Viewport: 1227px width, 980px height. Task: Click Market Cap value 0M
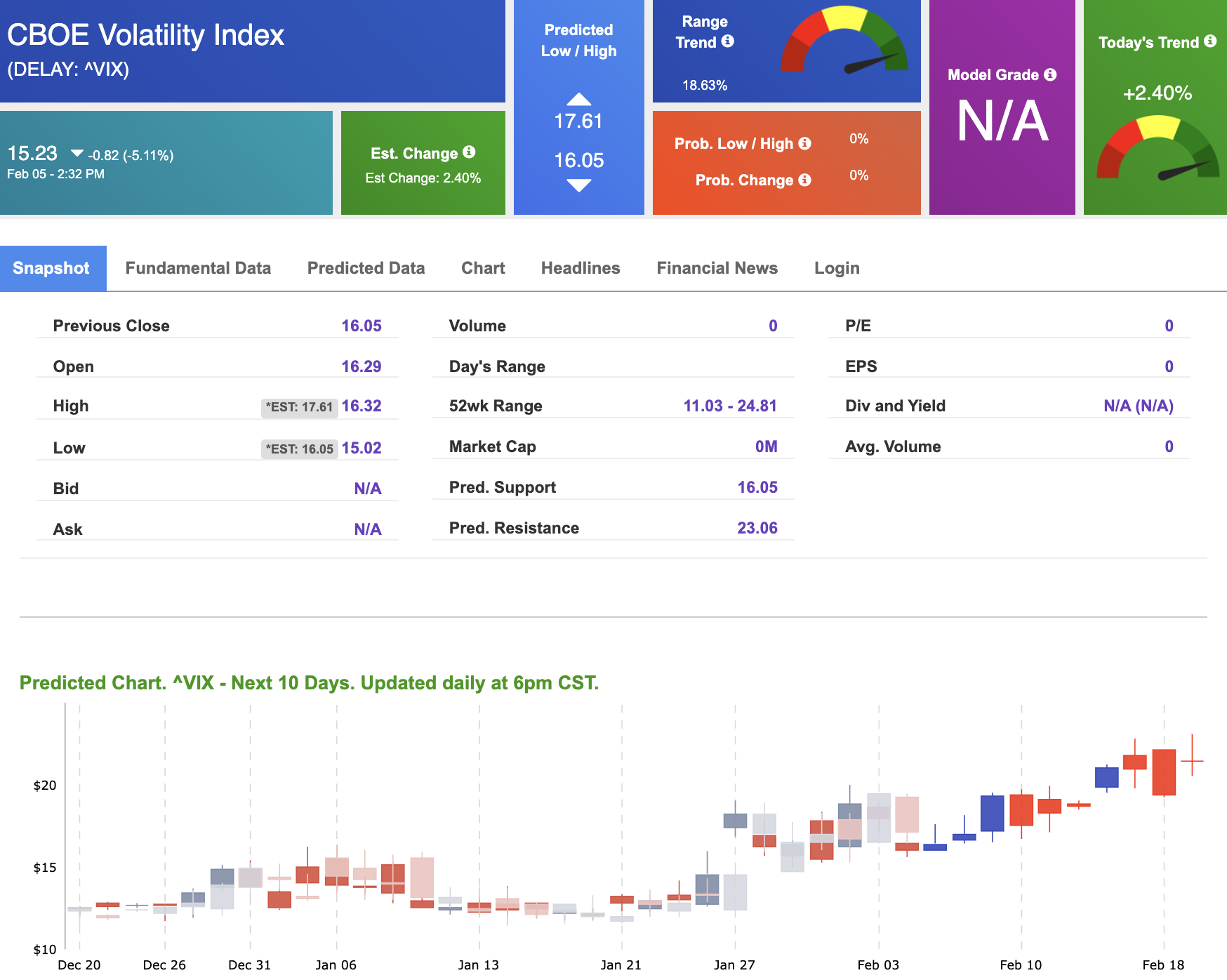coord(767,446)
